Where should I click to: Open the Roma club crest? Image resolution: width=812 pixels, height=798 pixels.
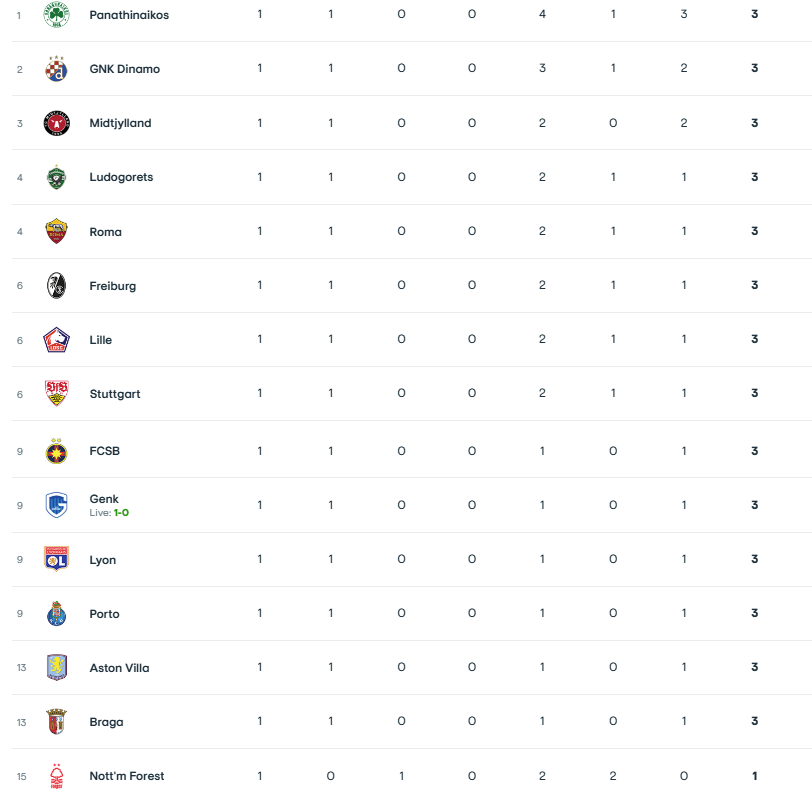click(x=56, y=231)
